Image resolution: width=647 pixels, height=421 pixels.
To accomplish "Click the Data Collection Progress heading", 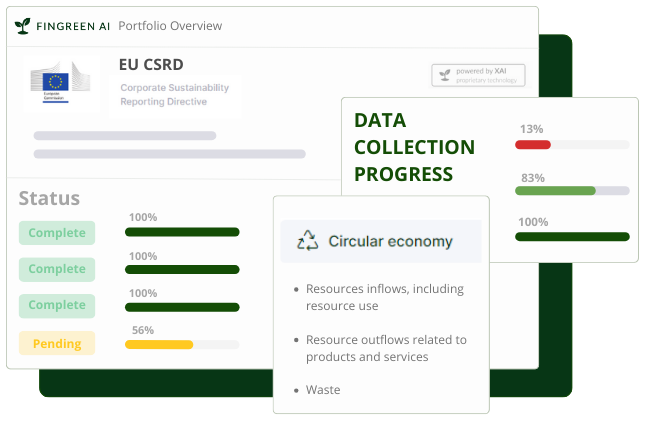I will pos(414,147).
